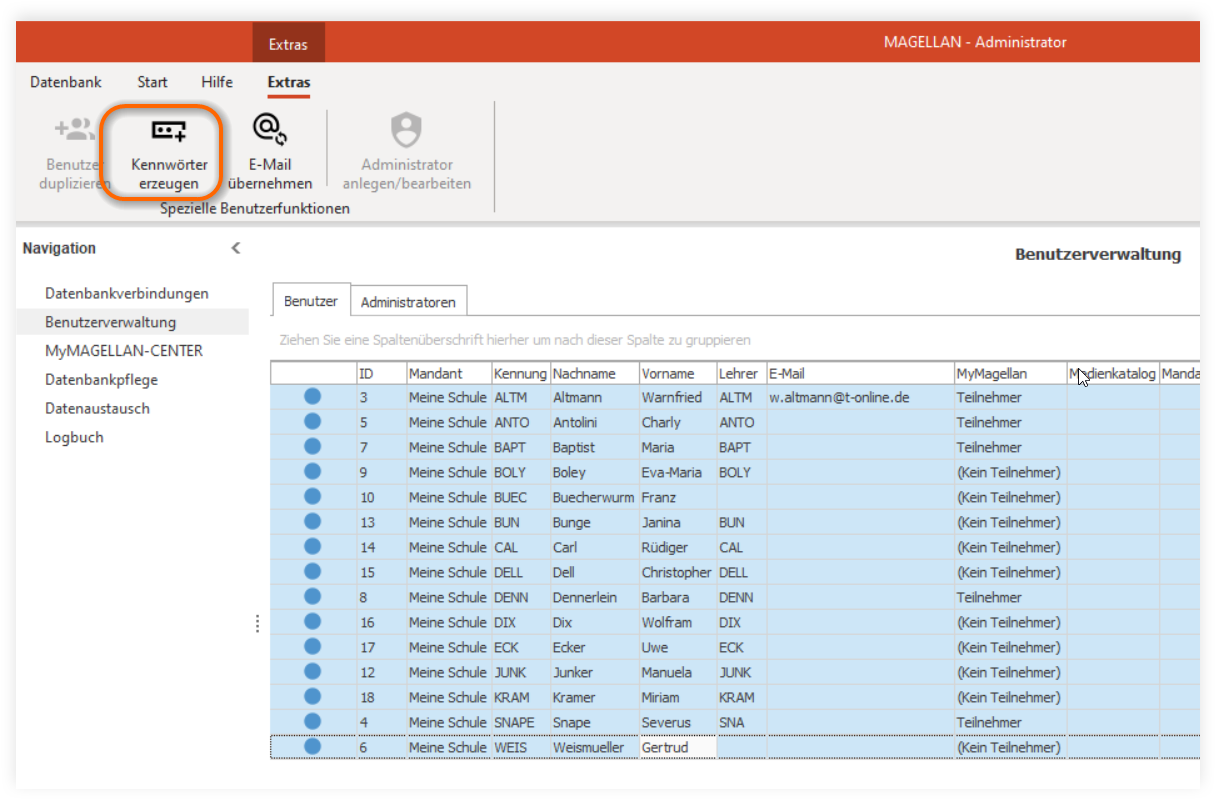Open the Hilfe ribbon tab
This screenshot has width=1216, height=805.
[x=217, y=82]
